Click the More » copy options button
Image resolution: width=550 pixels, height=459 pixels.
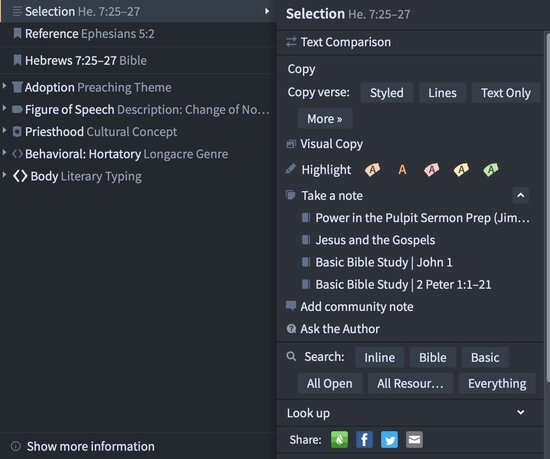[325, 119]
